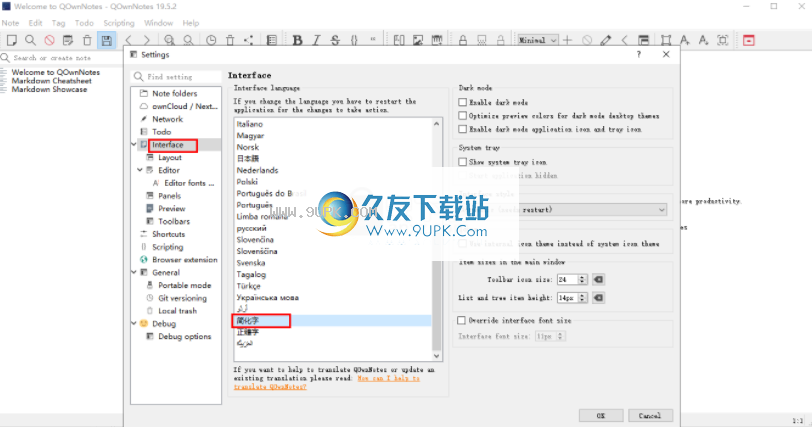Apply italic formatting with I icon

tap(316, 40)
